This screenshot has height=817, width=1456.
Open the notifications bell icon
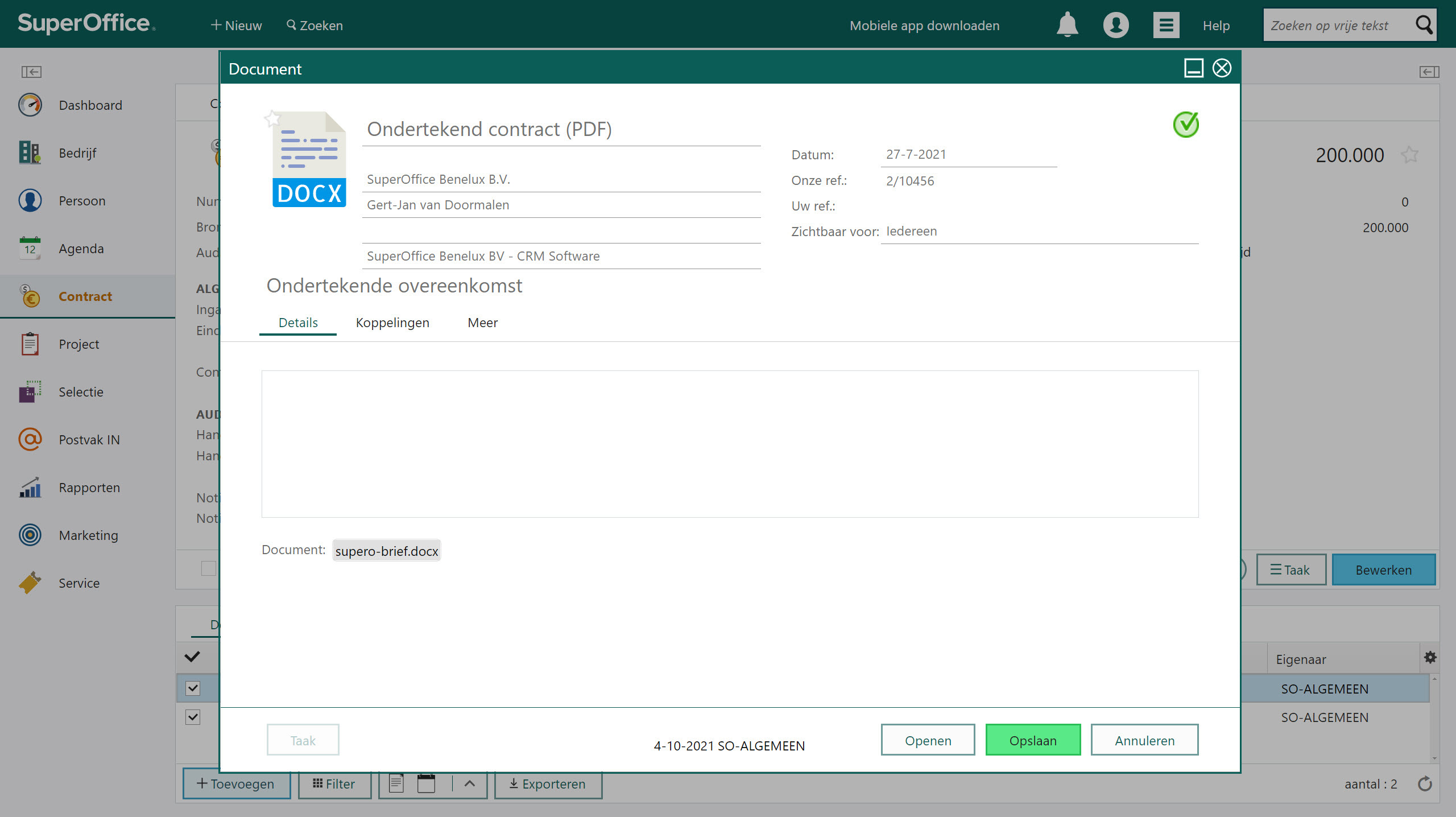tap(1067, 25)
